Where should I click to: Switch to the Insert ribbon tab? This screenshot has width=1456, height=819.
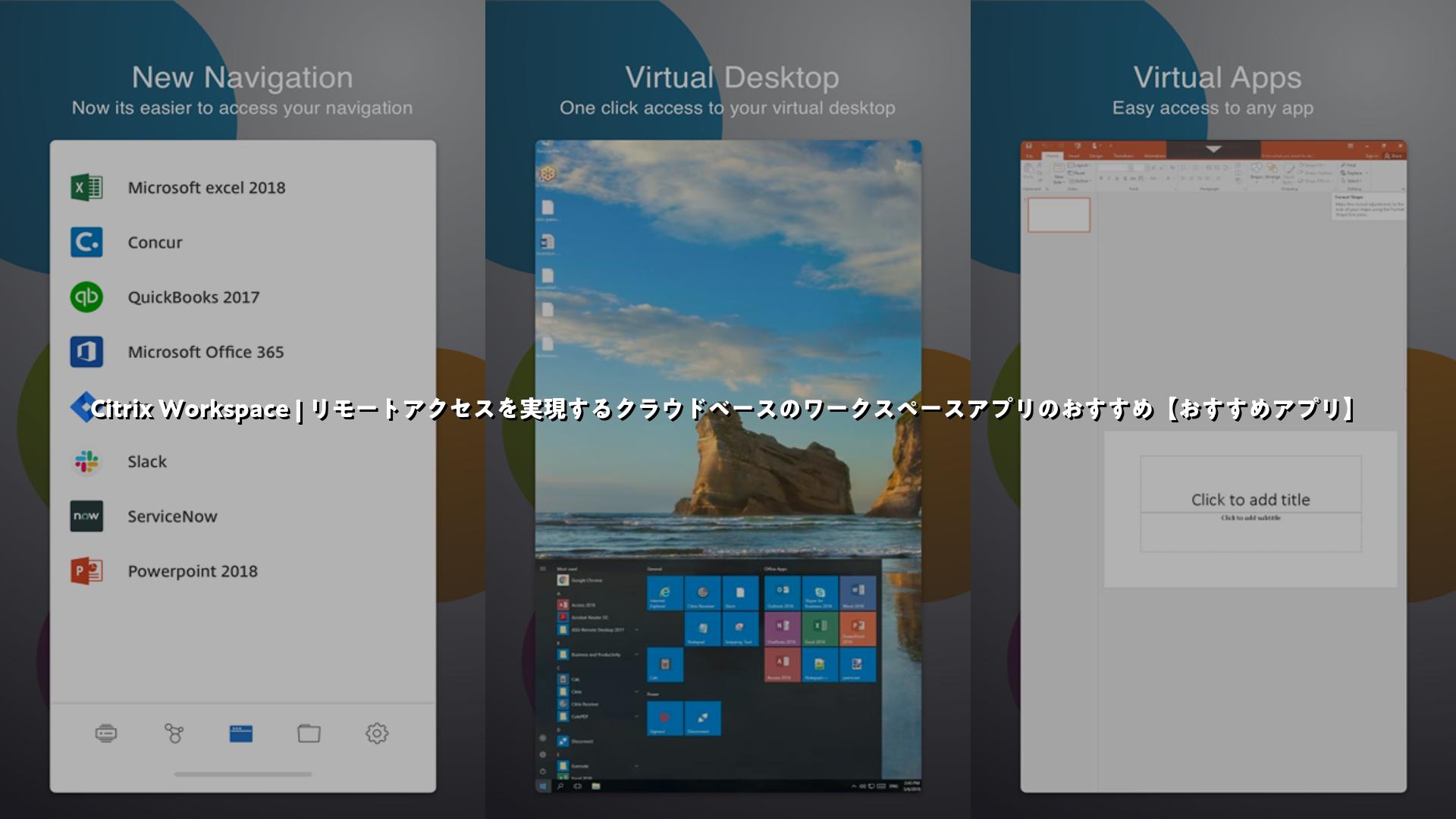click(1074, 155)
